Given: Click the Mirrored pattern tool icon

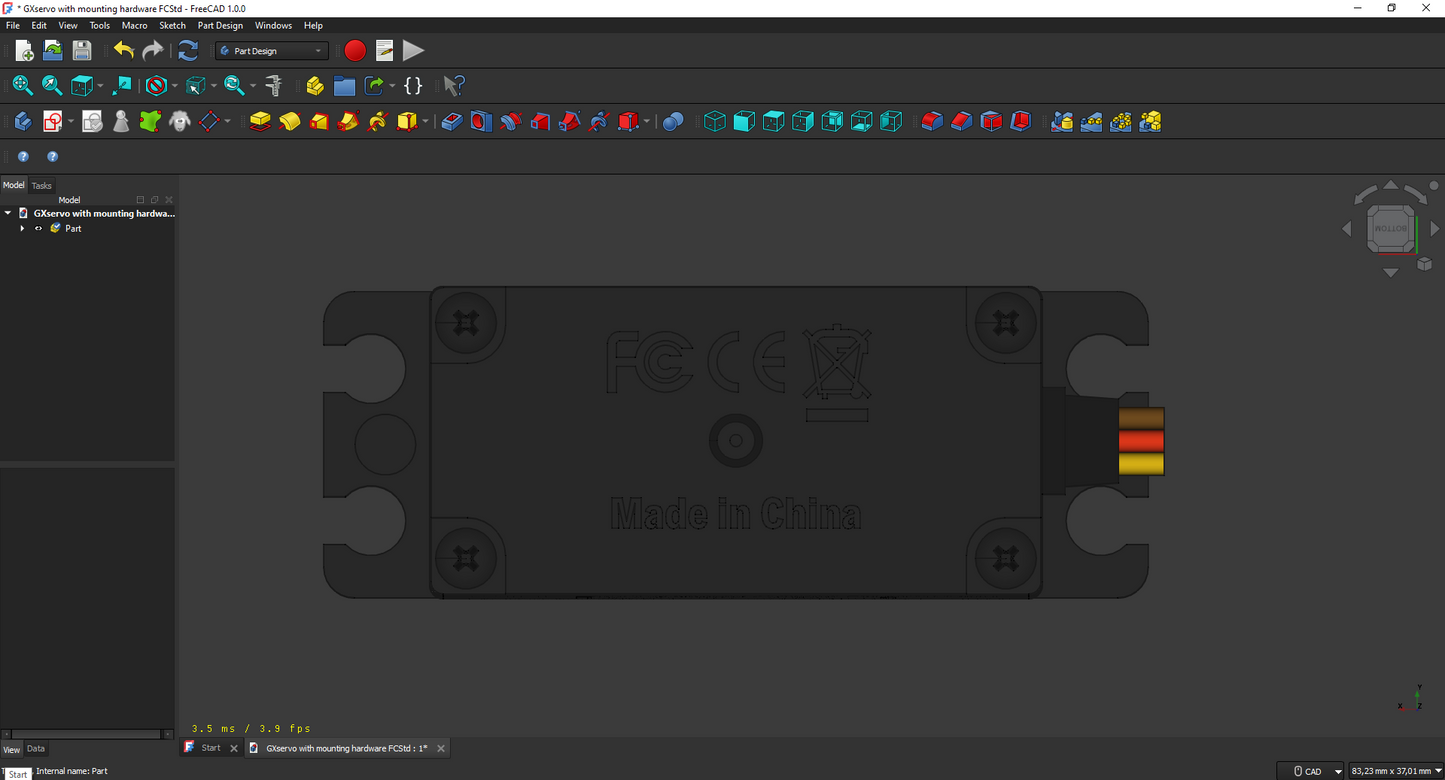Looking at the screenshot, I should point(1062,121).
